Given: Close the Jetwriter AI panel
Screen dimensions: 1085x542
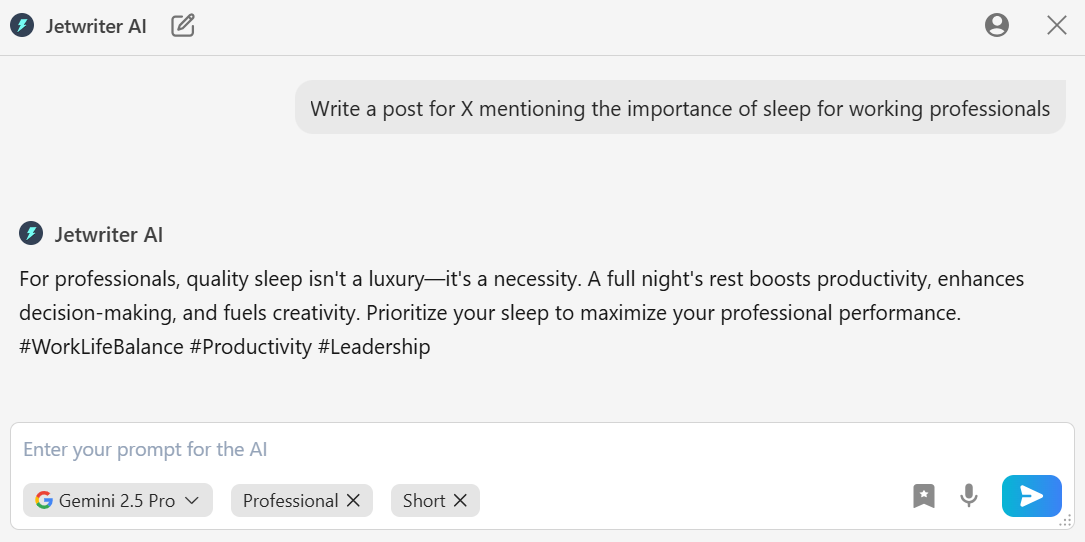Looking at the screenshot, I should pyautogui.click(x=1057, y=26).
